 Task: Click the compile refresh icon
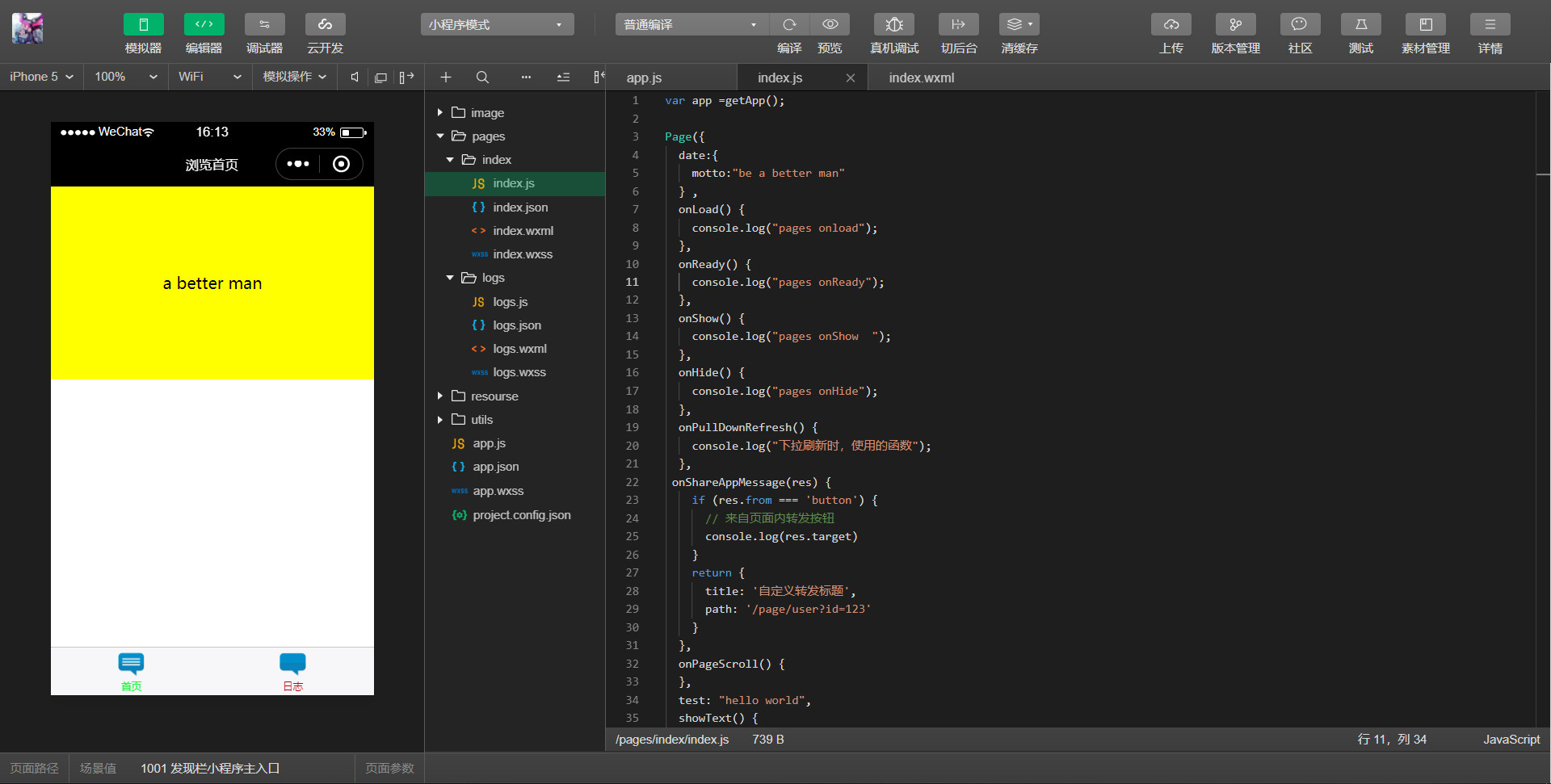point(789,25)
